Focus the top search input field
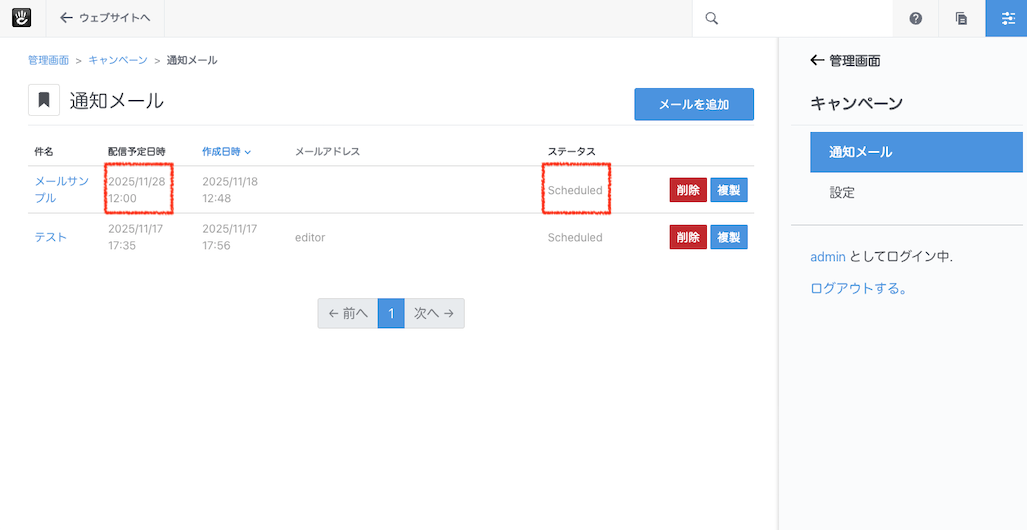Viewport: 1027px width, 530px height. click(x=800, y=18)
